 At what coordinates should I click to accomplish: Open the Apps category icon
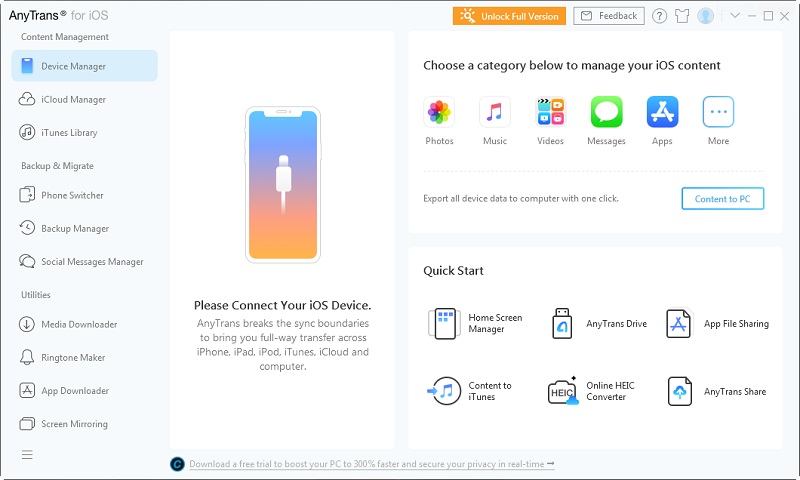[662, 112]
